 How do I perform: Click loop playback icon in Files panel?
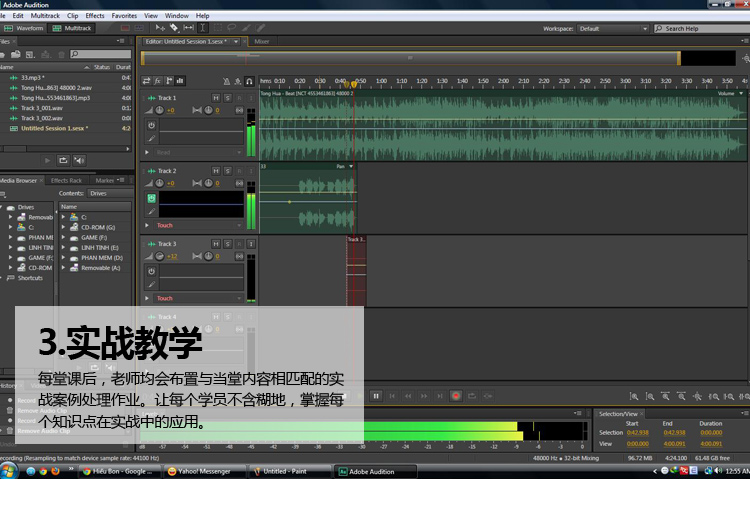coord(63,160)
